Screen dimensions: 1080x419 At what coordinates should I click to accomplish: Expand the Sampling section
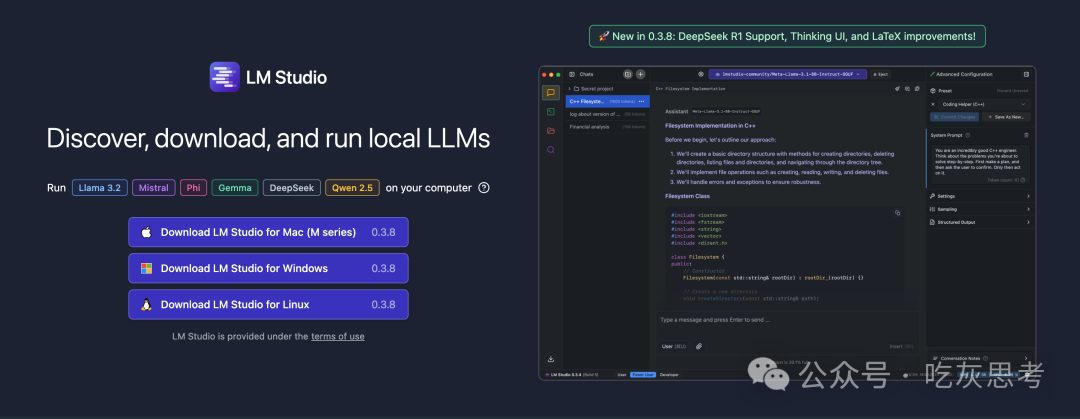(979, 209)
